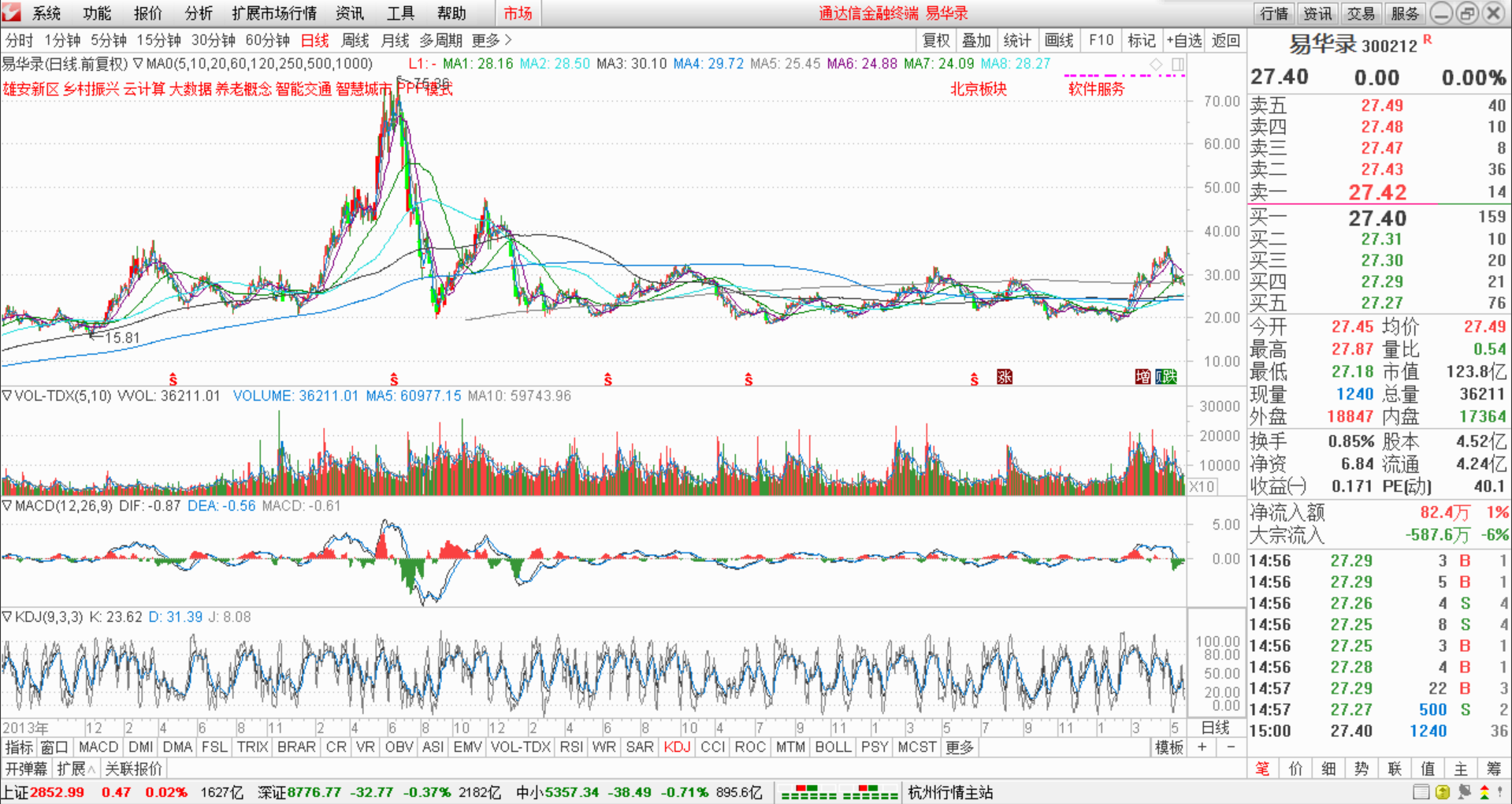Select the BOLL indicator tab
1512x804 pixels.
point(833,746)
